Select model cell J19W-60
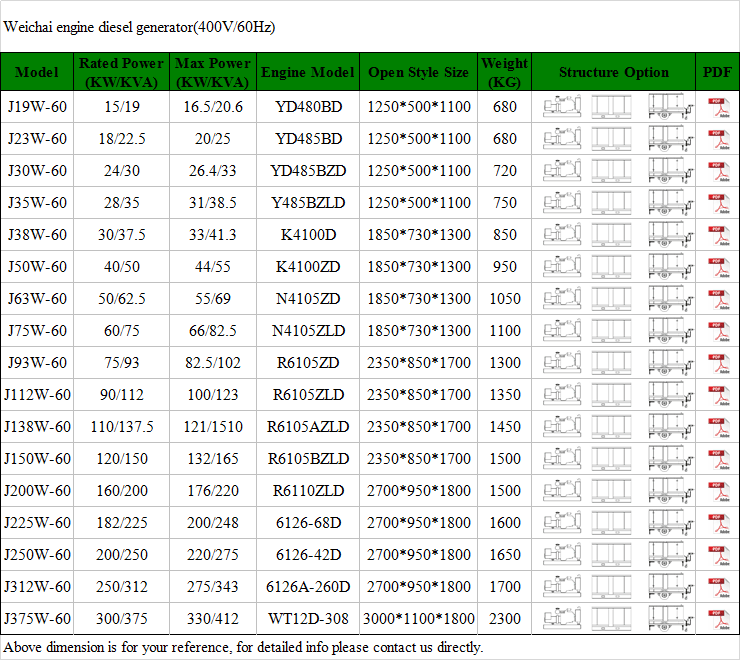The image size is (742, 661). click(37, 106)
